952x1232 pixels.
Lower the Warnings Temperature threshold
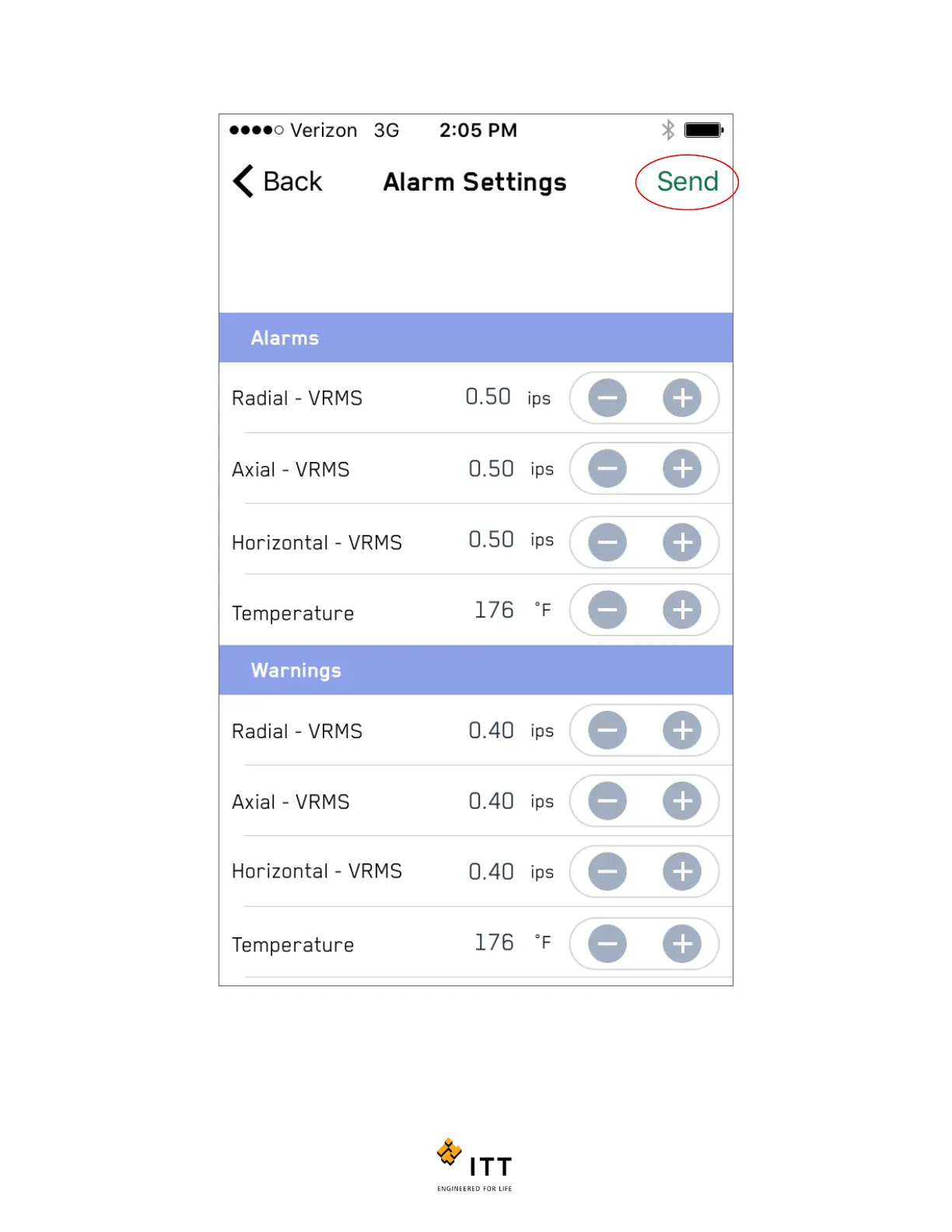(x=607, y=943)
